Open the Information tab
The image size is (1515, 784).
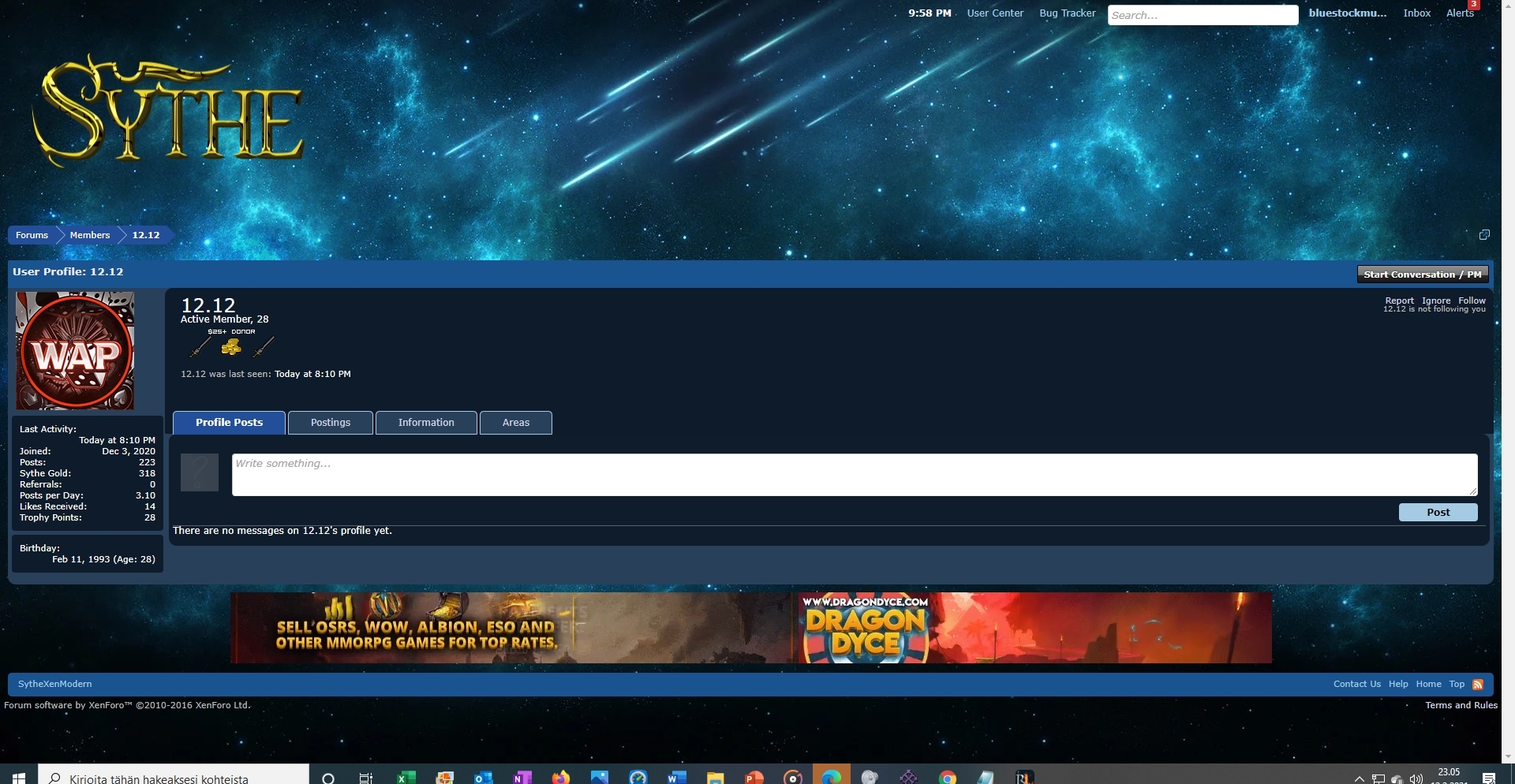click(426, 423)
